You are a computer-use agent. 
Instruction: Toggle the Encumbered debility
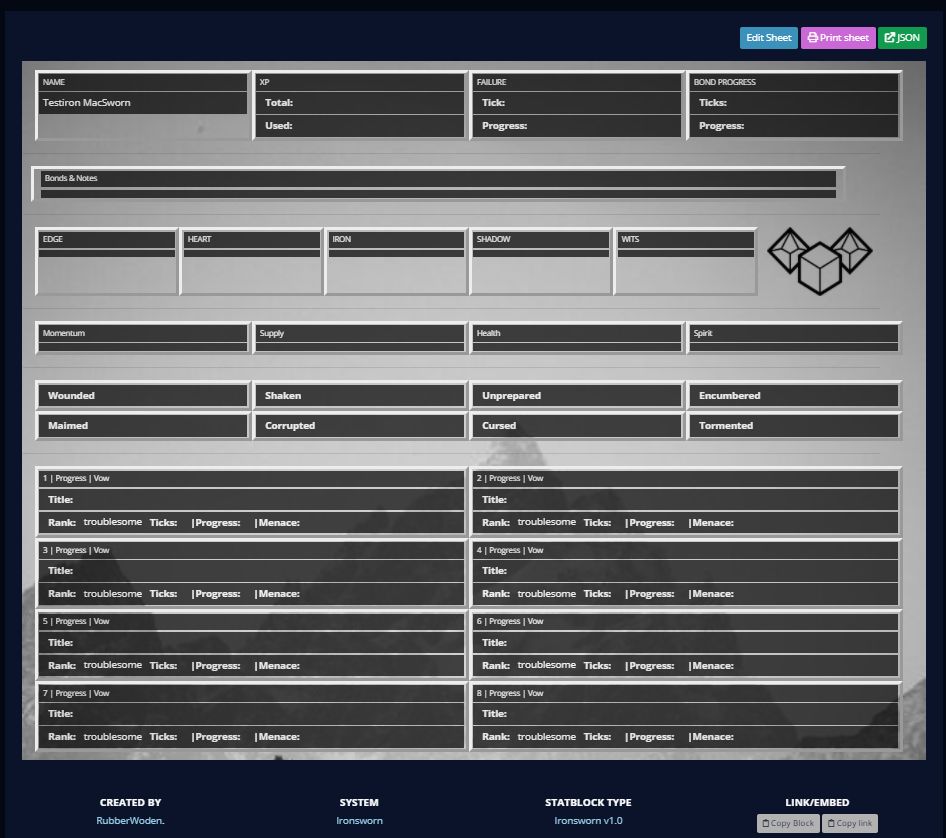point(793,395)
